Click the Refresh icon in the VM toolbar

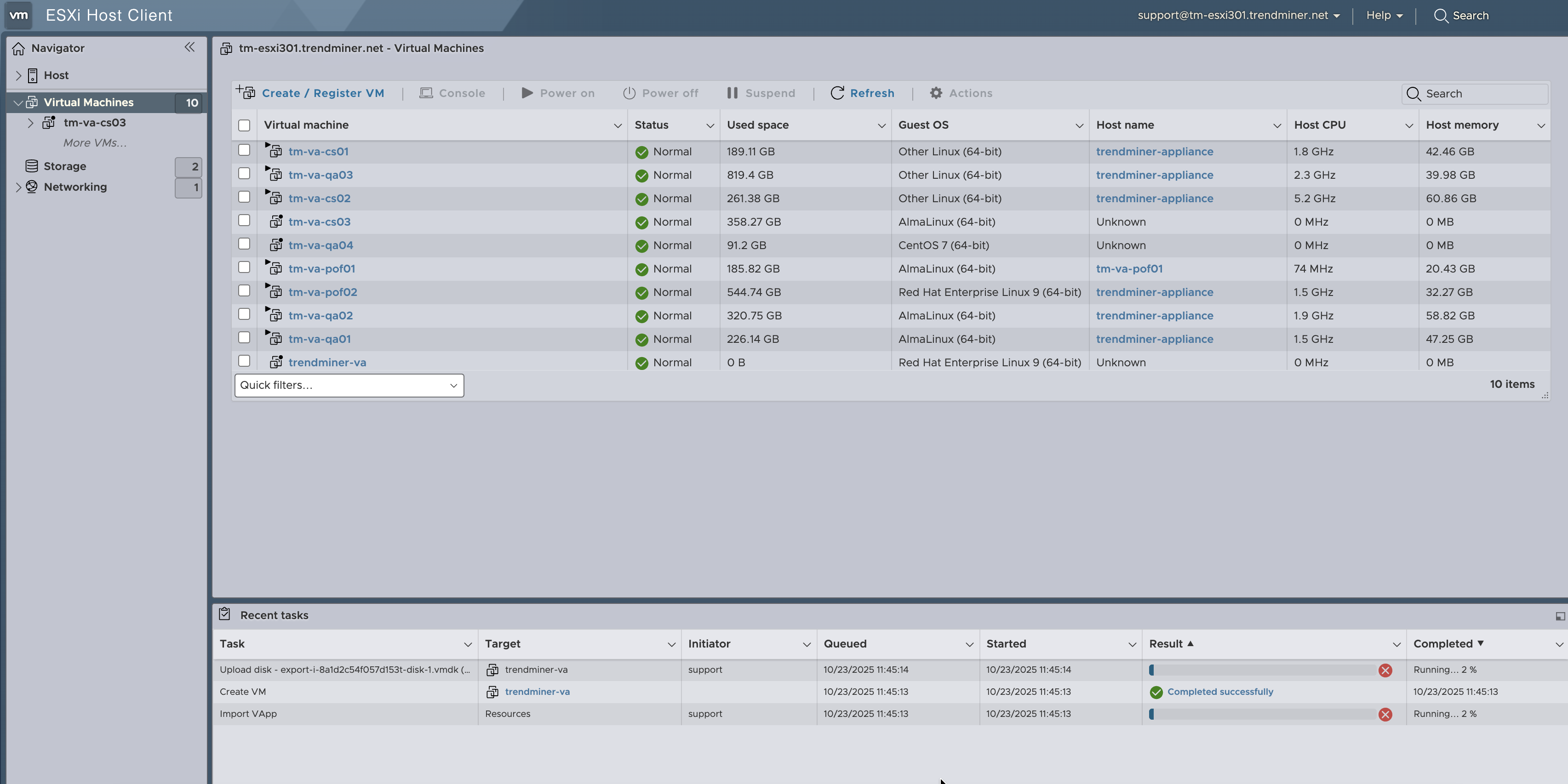tap(837, 93)
